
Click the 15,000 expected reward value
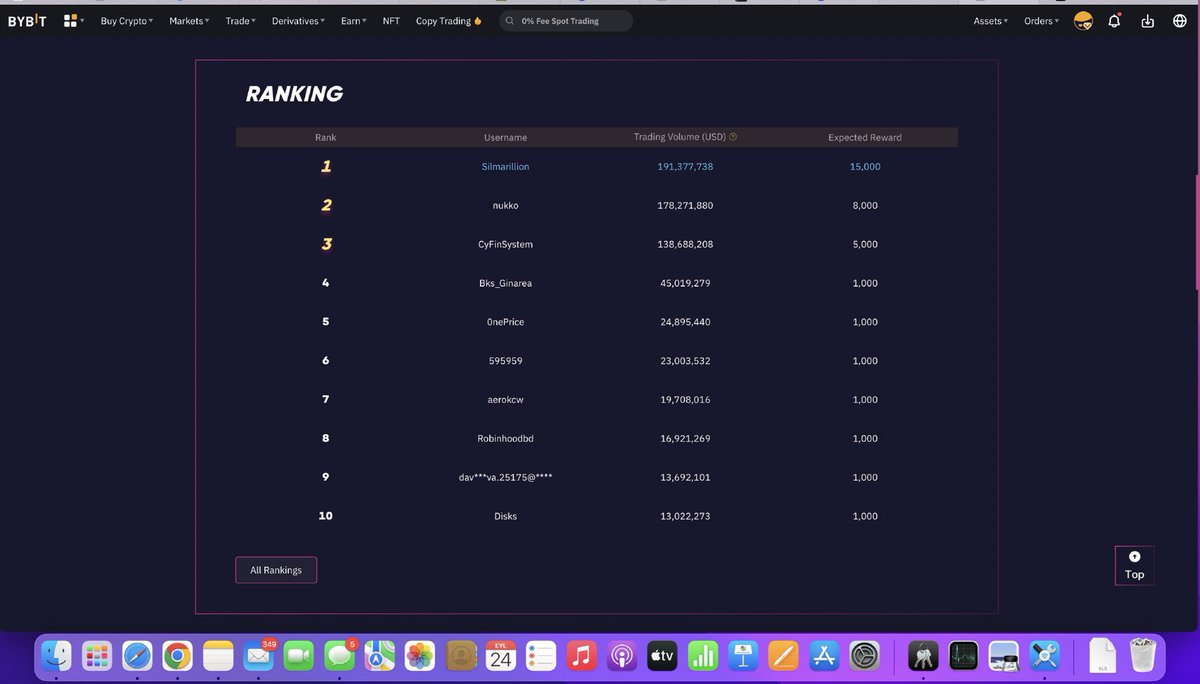pyautogui.click(x=865, y=167)
